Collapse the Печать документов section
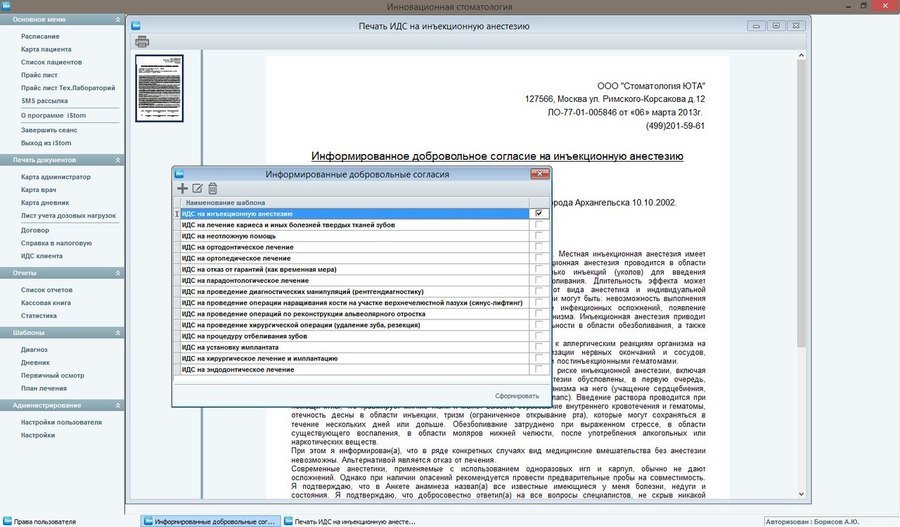Screen dimensions: 900x527 [x=118, y=160]
